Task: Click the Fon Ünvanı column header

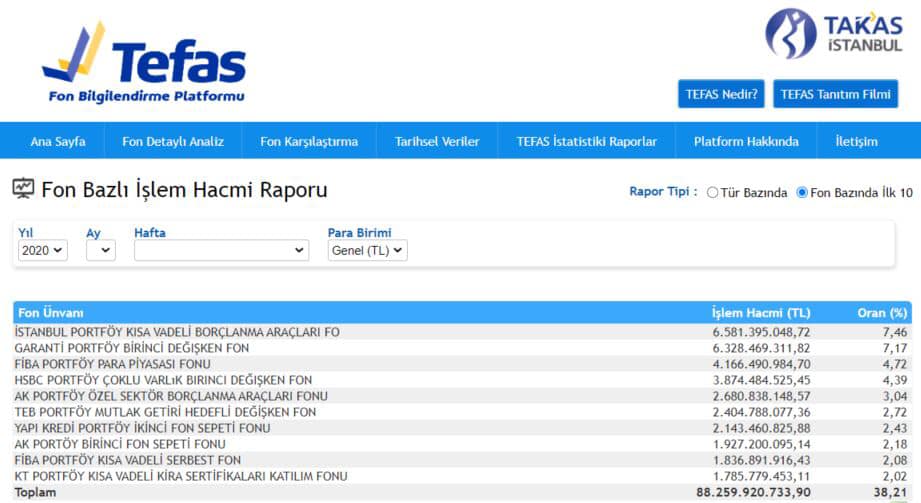Action: (x=51, y=313)
